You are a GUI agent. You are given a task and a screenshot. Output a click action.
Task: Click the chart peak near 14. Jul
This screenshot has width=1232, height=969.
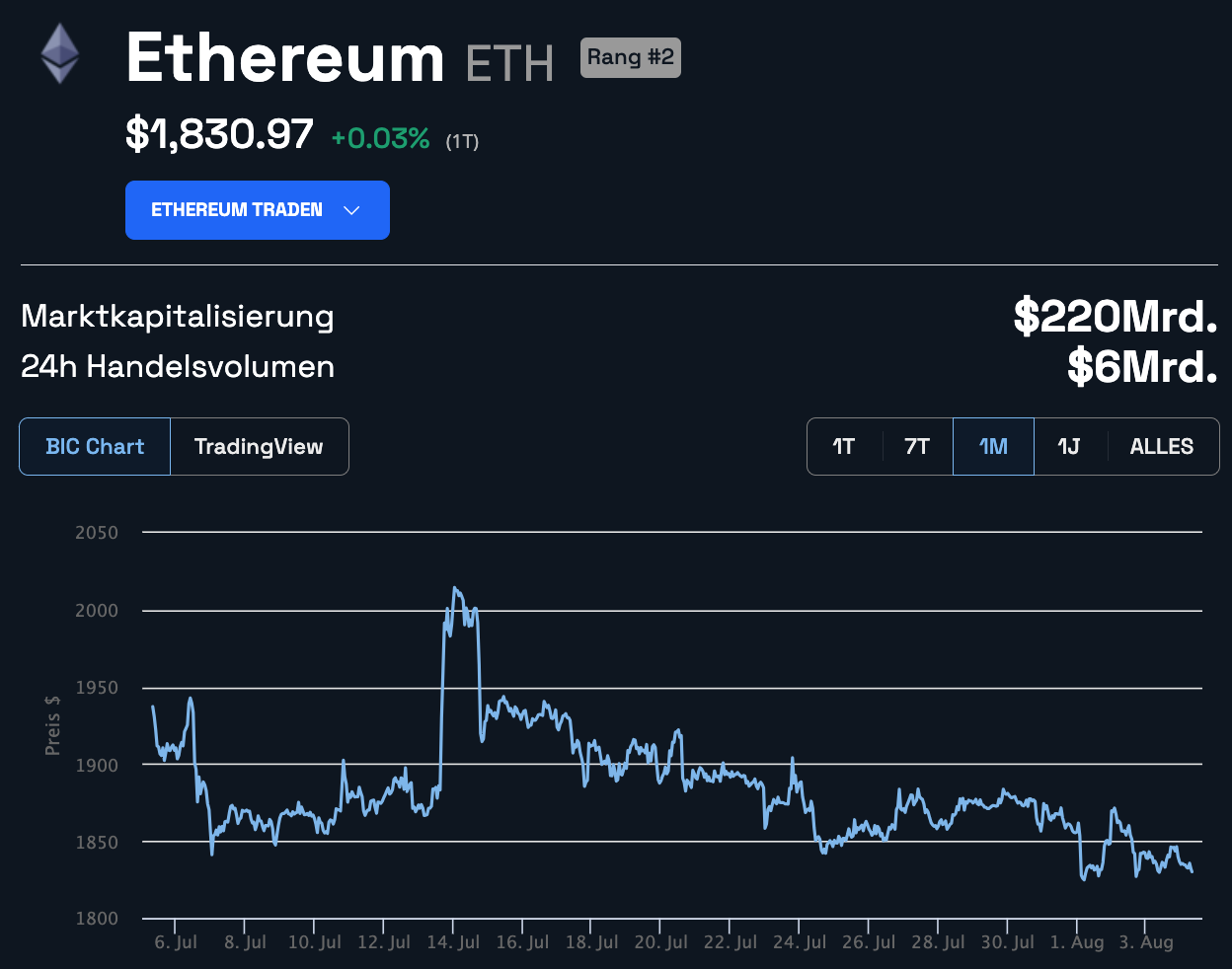pyautogui.click(x=455, y=589)
